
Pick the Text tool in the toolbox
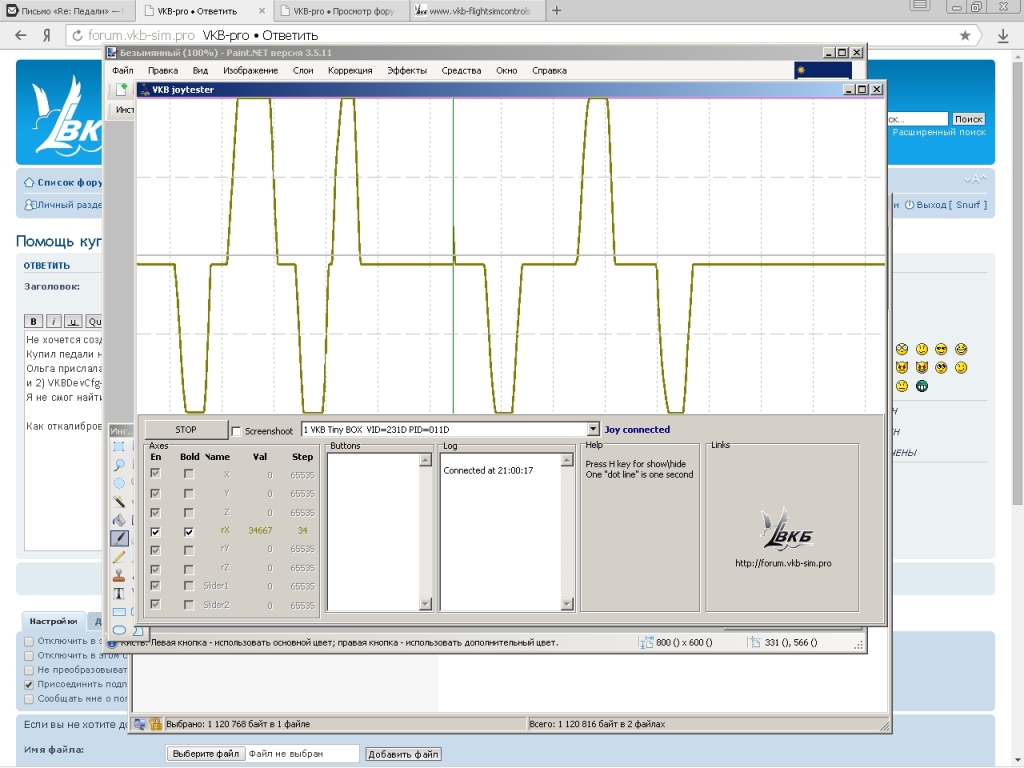coord(119,594)
